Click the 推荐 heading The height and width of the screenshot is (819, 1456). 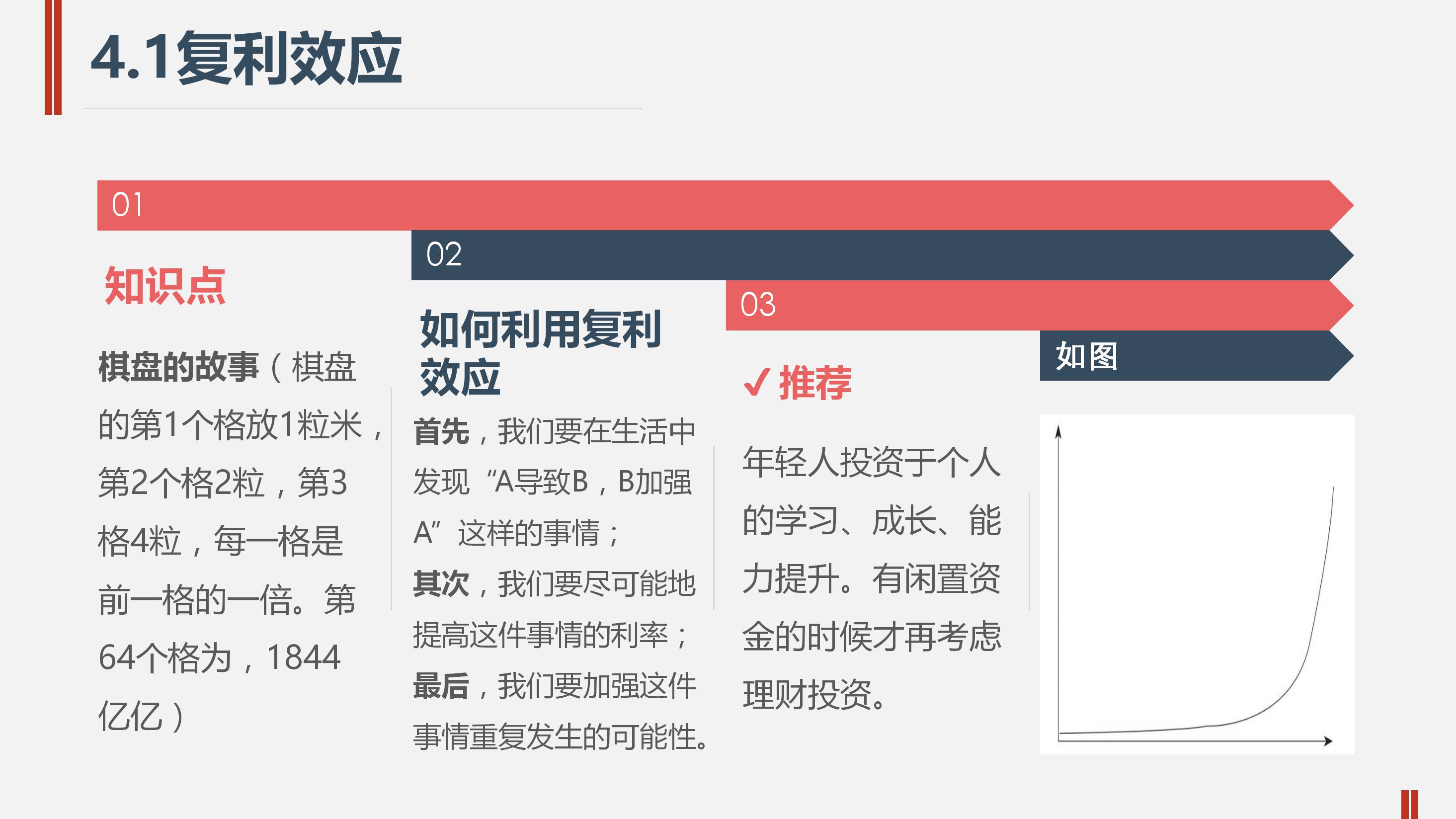click(x=815, y=383)
